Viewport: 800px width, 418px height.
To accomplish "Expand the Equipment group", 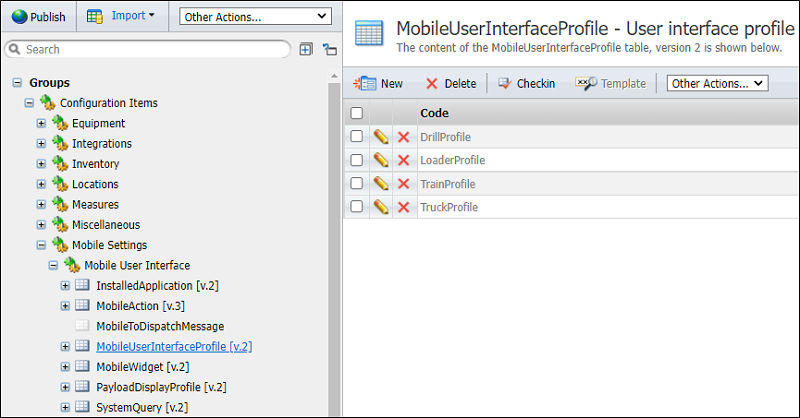I will (x=41, y=123).
